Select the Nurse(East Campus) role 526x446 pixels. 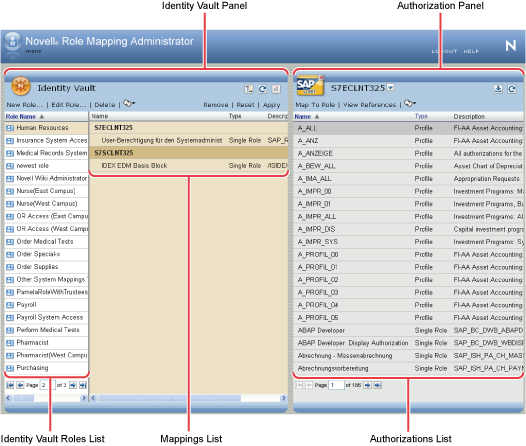point(46,191)
